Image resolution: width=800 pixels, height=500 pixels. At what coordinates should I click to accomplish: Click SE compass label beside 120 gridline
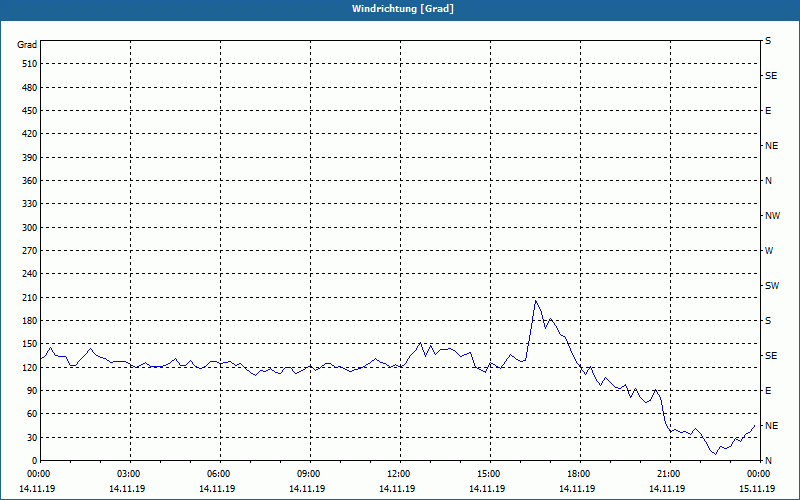tap(771, 356)
